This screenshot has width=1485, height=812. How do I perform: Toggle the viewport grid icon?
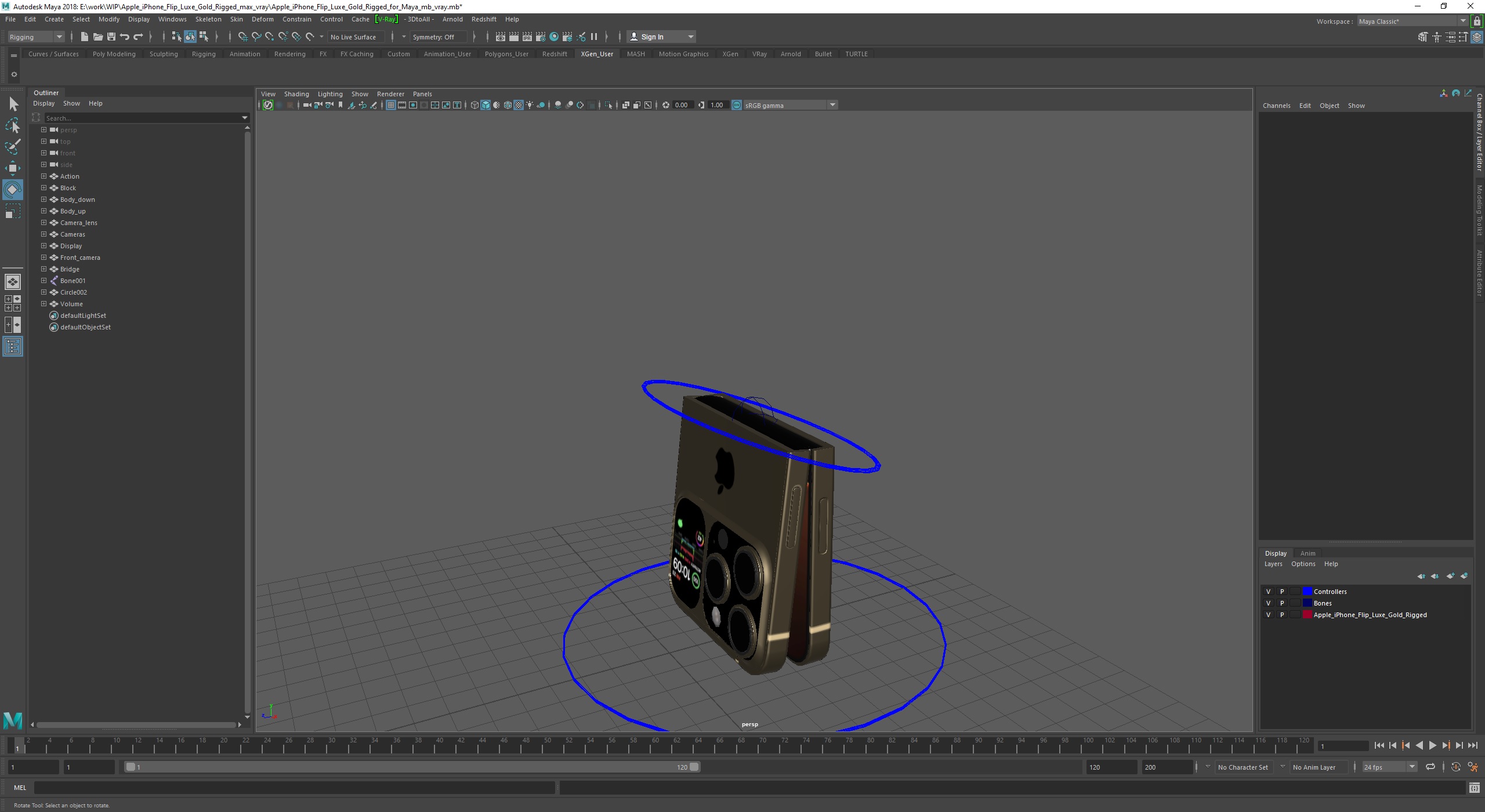(x=390, y=105)
